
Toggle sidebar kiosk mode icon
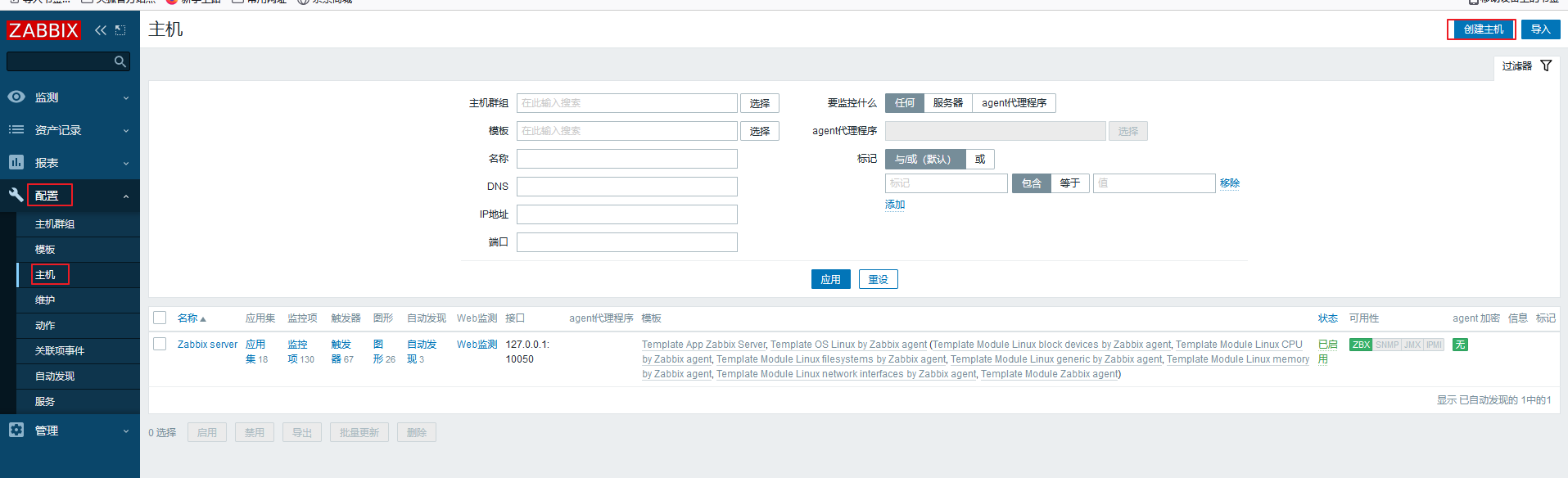click(120, 30)
